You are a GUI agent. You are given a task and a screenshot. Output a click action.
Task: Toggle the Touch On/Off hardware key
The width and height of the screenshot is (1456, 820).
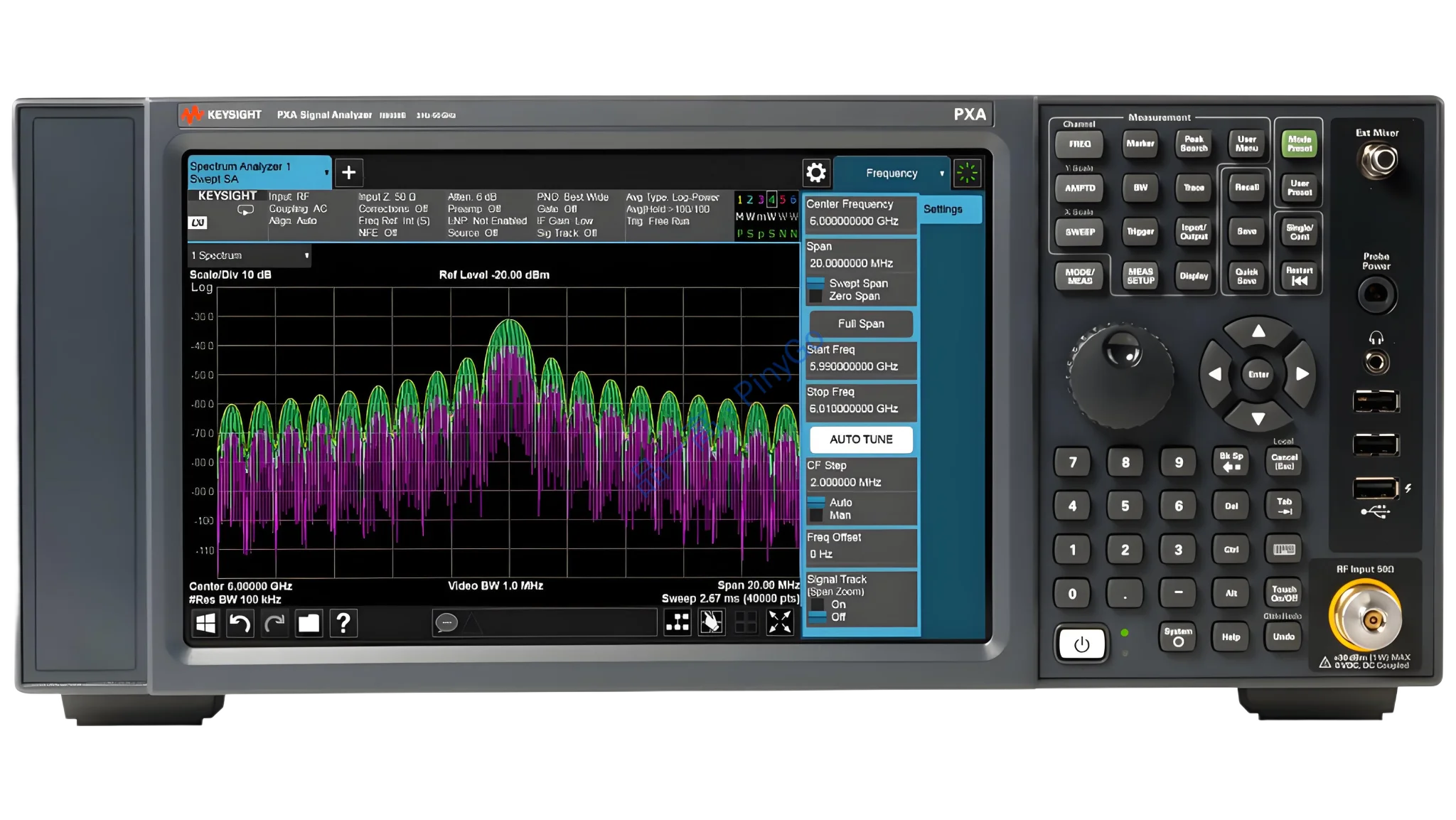(x=1284, y=593)
